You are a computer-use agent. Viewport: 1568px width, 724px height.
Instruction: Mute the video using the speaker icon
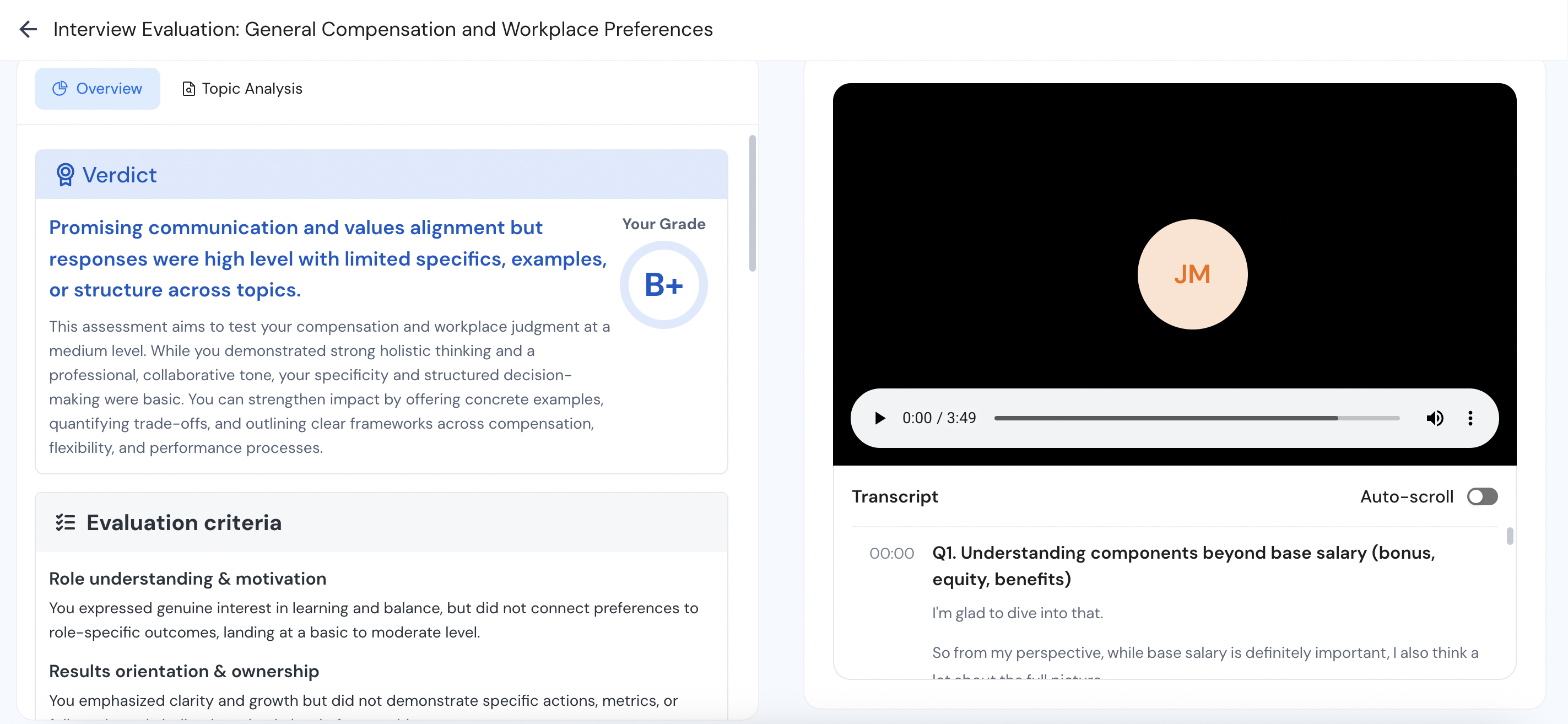[1435, 418]
